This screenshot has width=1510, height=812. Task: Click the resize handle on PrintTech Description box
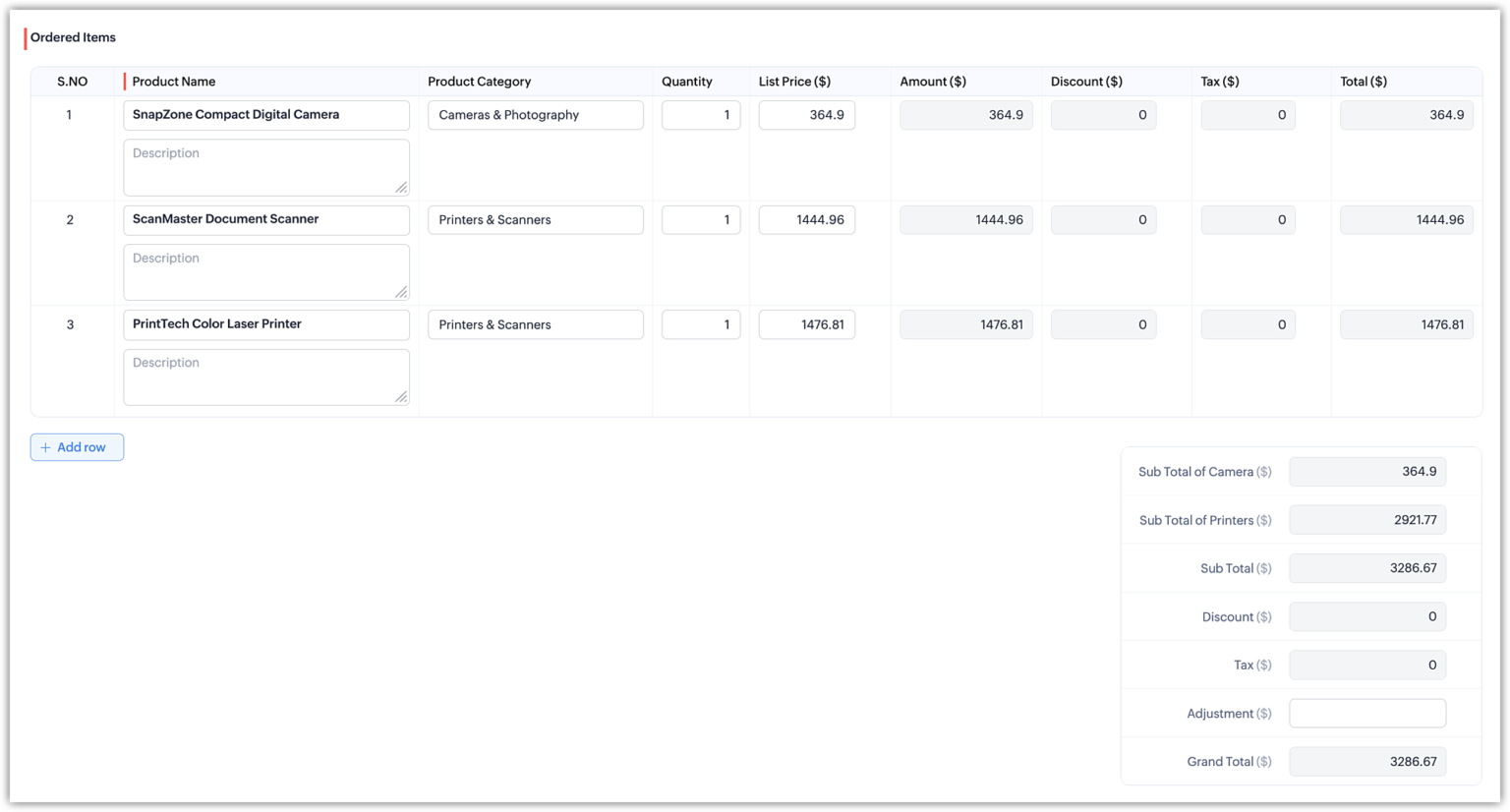pyautogui.click(x=403, y=396)
